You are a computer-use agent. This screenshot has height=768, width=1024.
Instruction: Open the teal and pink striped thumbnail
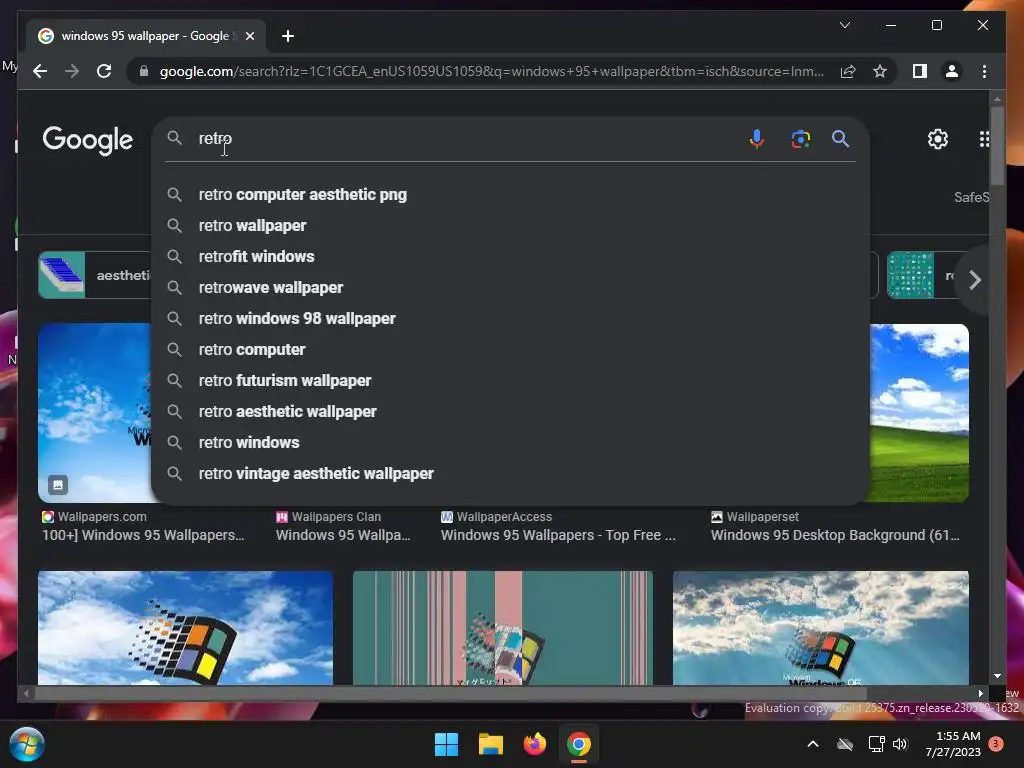[503, 628]
